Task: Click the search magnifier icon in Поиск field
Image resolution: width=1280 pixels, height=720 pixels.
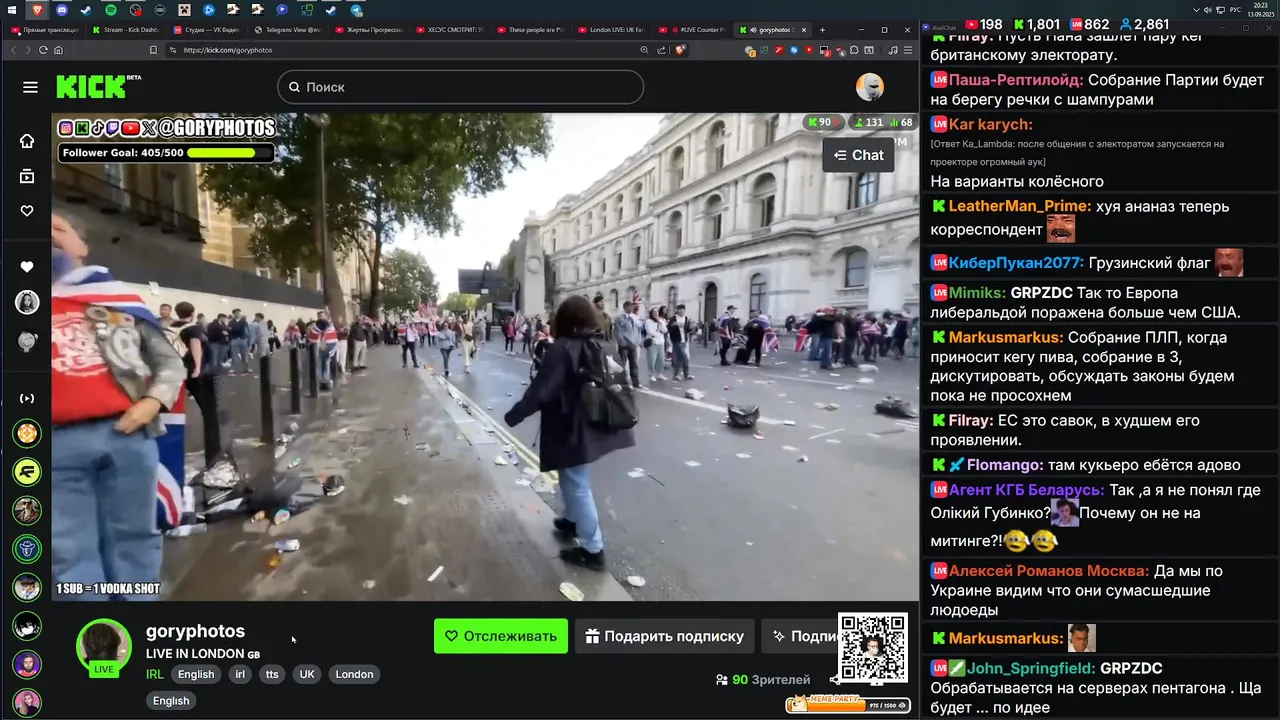Action: coord(294,87)
